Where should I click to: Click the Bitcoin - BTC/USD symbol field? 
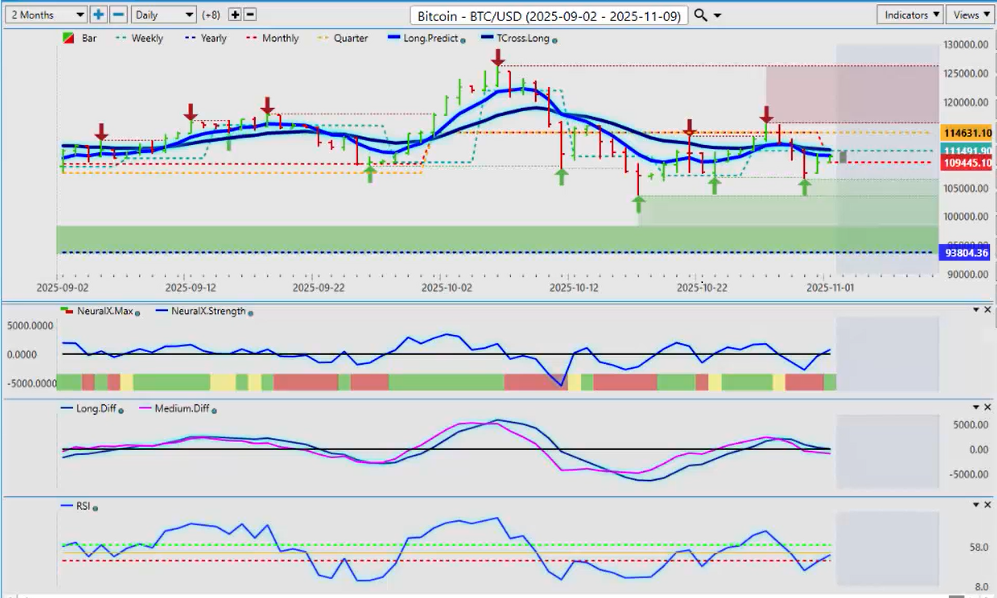click(548, 15)
